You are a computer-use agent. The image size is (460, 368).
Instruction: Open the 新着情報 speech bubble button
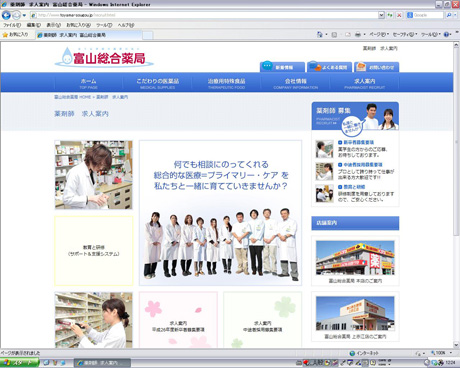[282, 67]
